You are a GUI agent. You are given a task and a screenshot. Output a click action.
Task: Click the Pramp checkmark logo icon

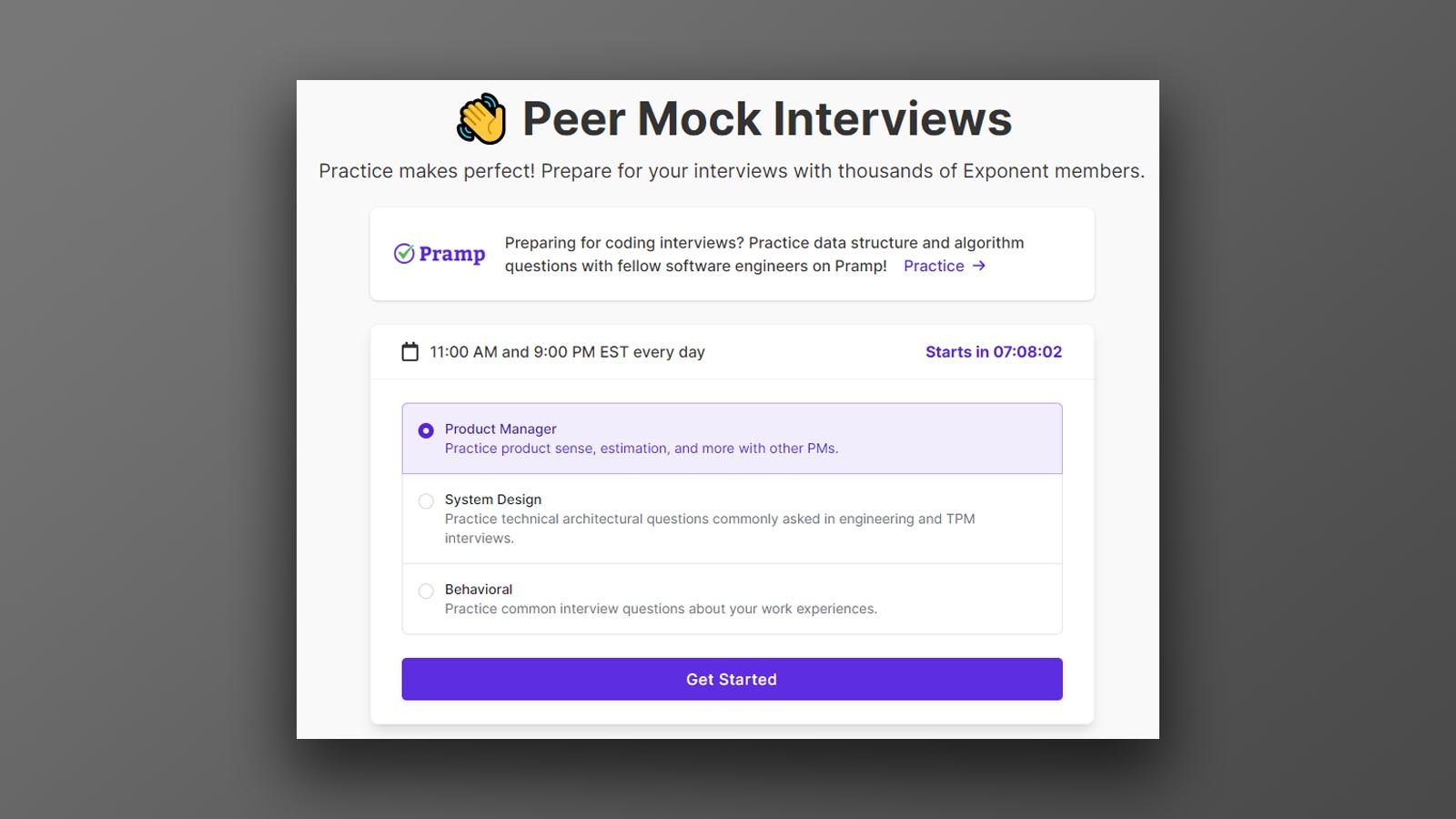[404, 254]
